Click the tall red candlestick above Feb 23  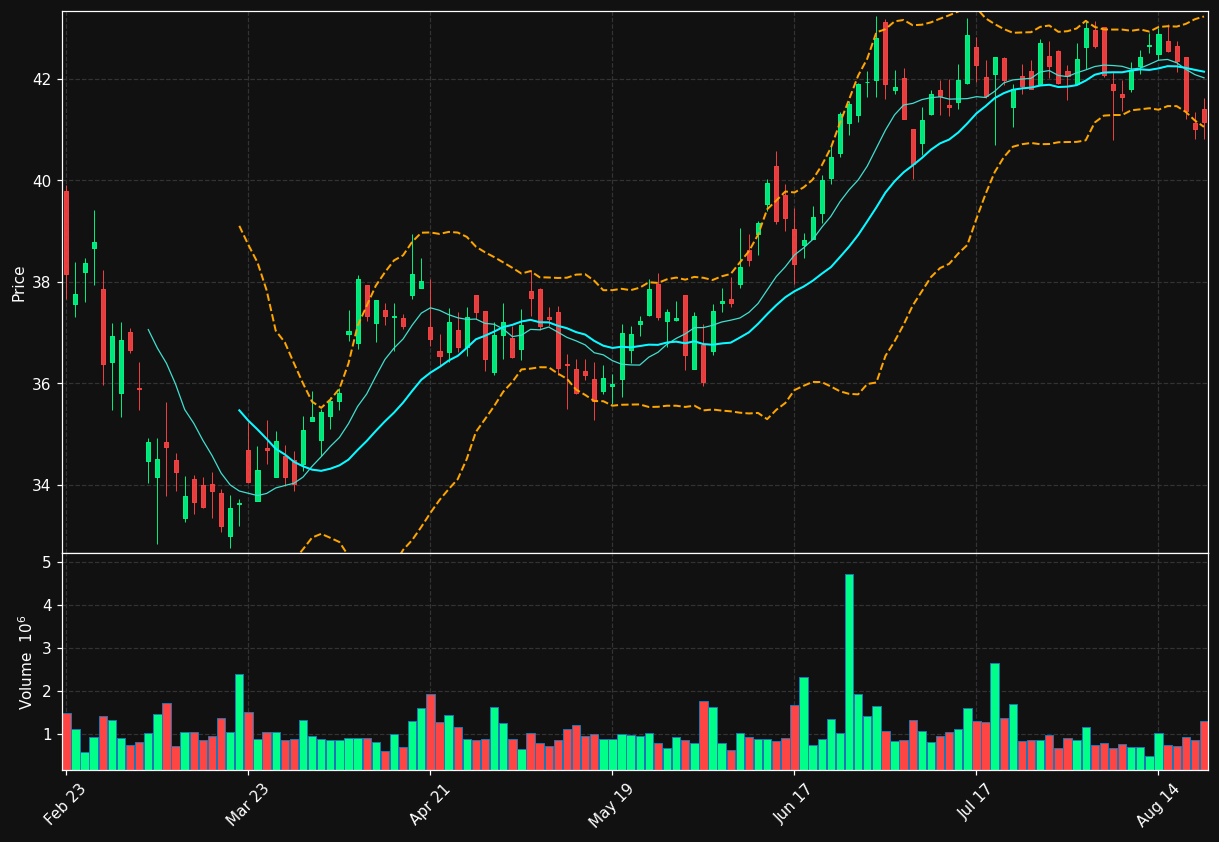click(x=66, y=233)
